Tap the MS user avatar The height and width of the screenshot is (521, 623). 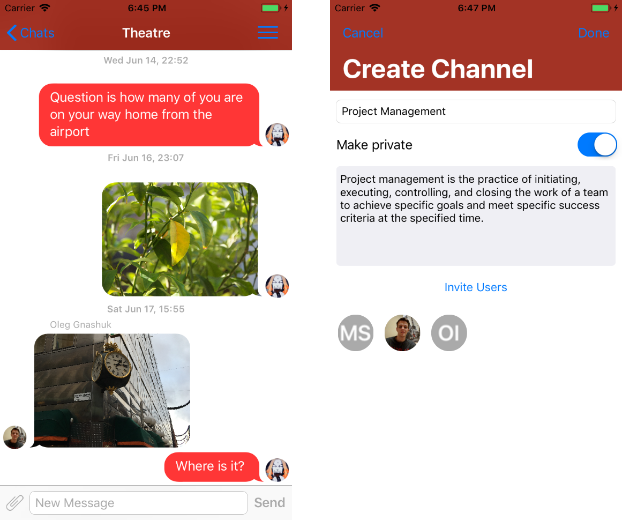(x=355, y=333)
